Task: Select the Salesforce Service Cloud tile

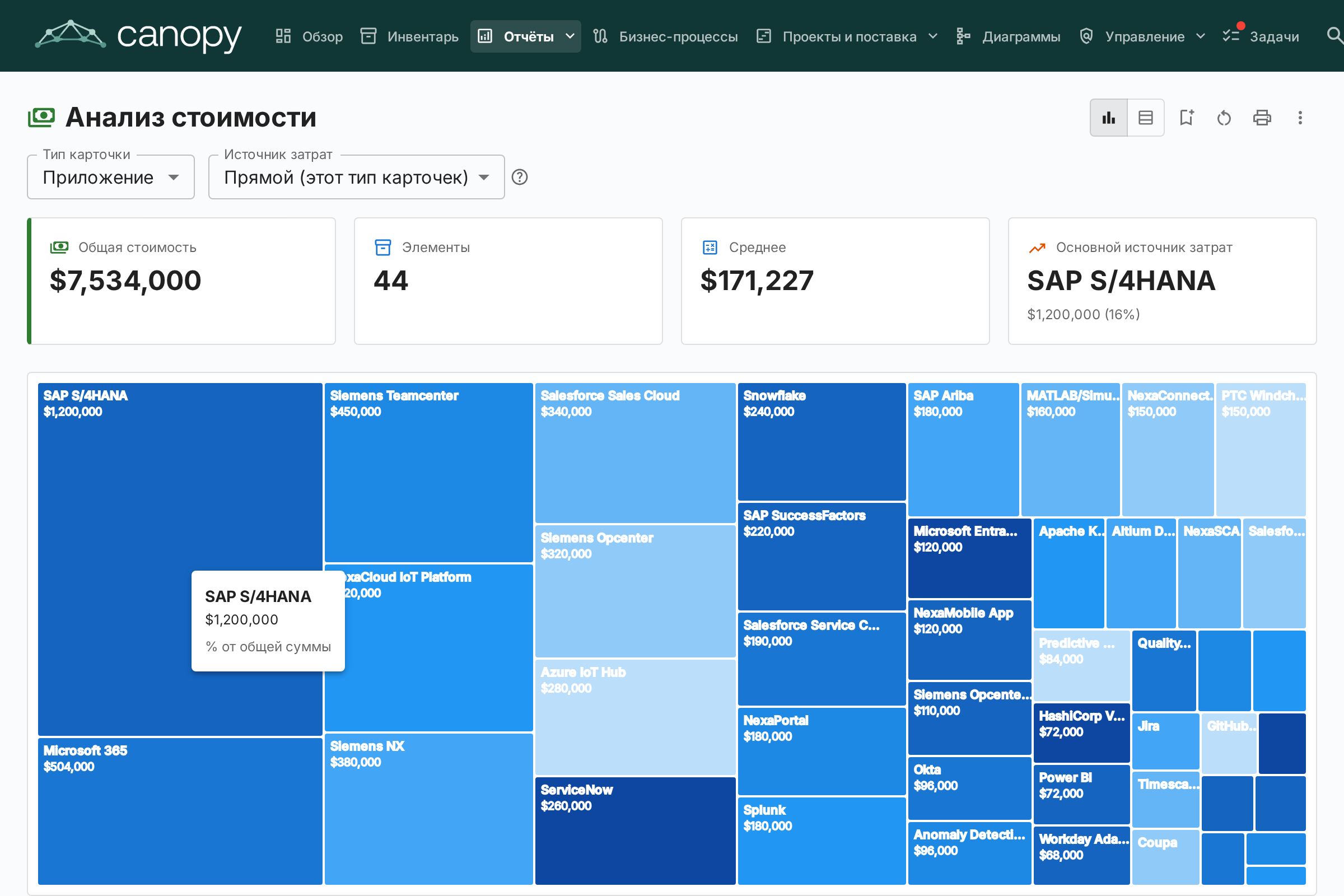Action: click(822, 659)
